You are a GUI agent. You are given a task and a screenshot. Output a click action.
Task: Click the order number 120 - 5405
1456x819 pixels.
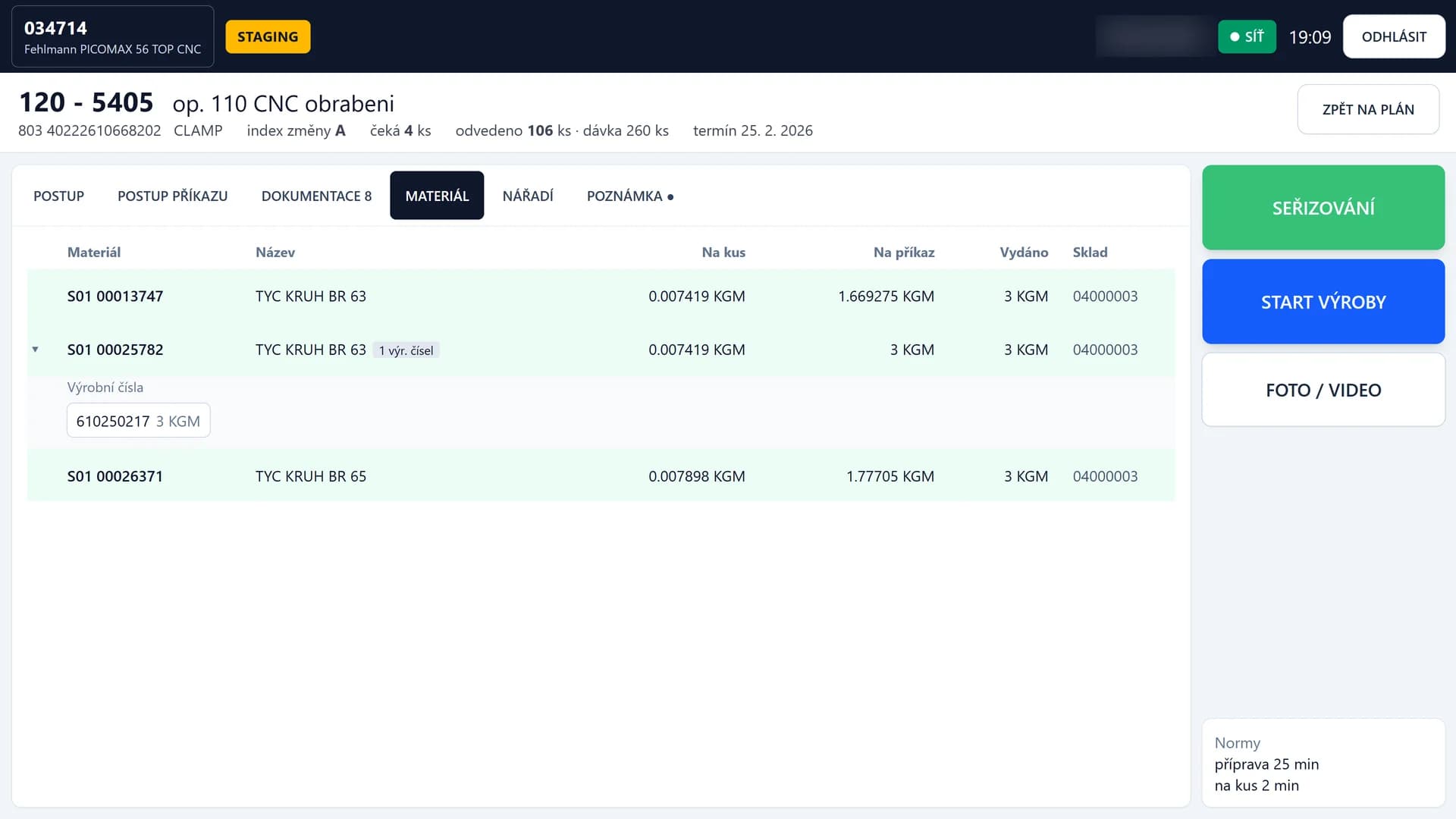[86, 102]
